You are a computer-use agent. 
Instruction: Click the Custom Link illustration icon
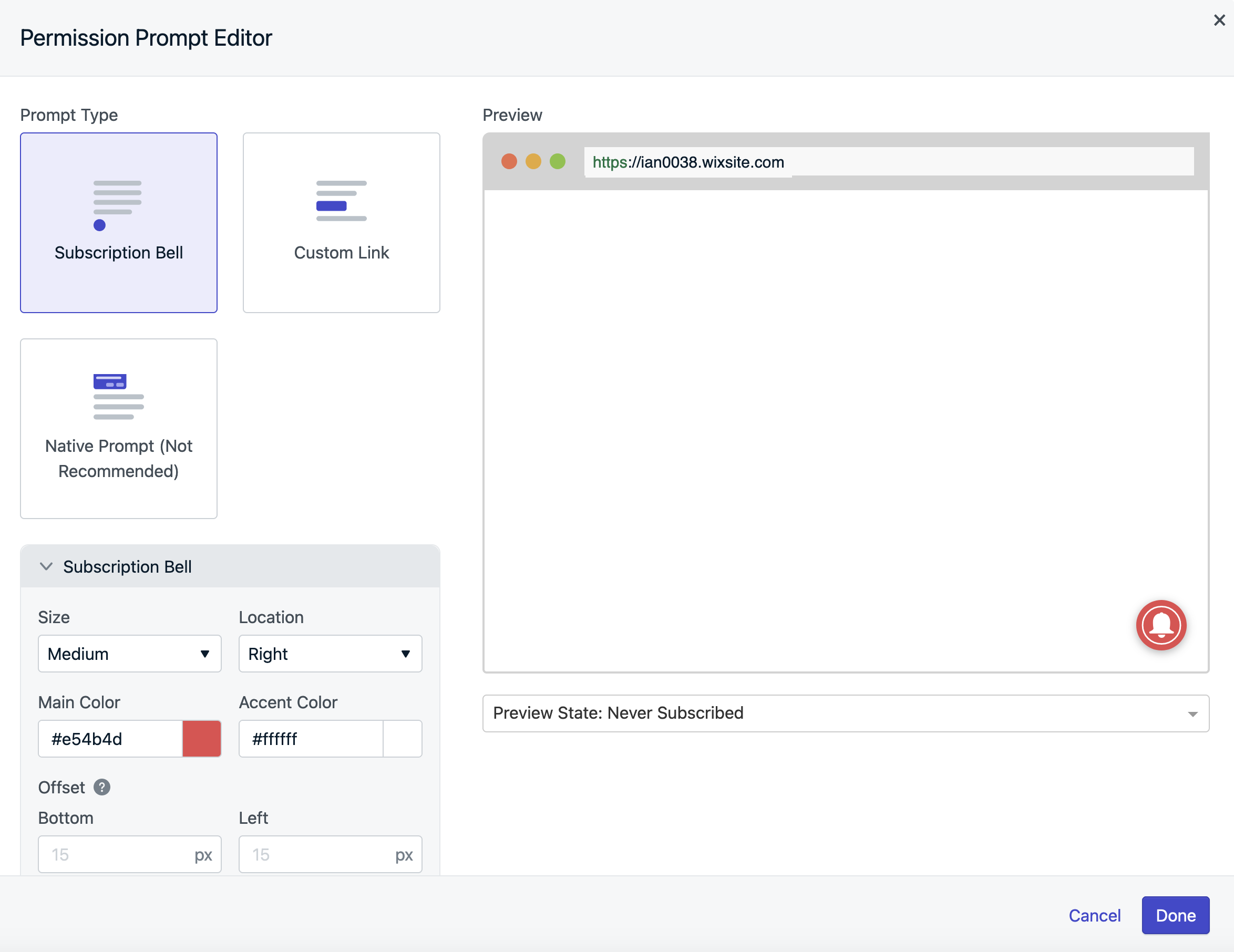pyautogui.click(x=341, y=201)
